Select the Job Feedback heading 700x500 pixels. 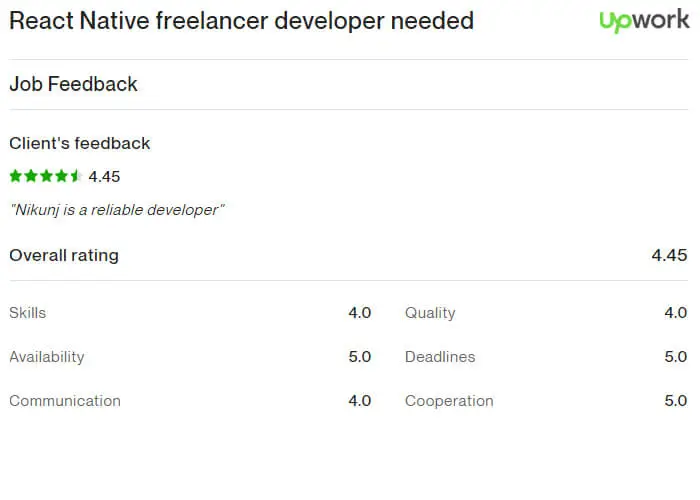(x=73, y=84)
